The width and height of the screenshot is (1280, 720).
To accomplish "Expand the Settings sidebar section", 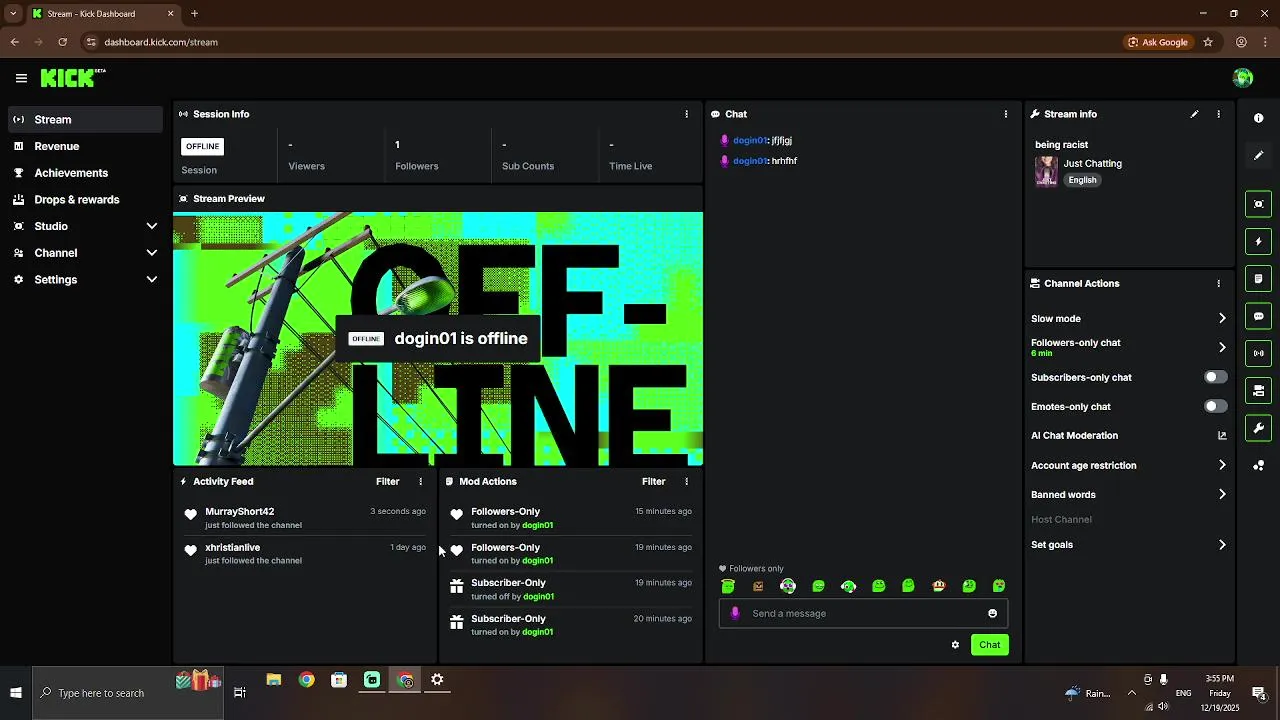I will (x=151, y=280).
